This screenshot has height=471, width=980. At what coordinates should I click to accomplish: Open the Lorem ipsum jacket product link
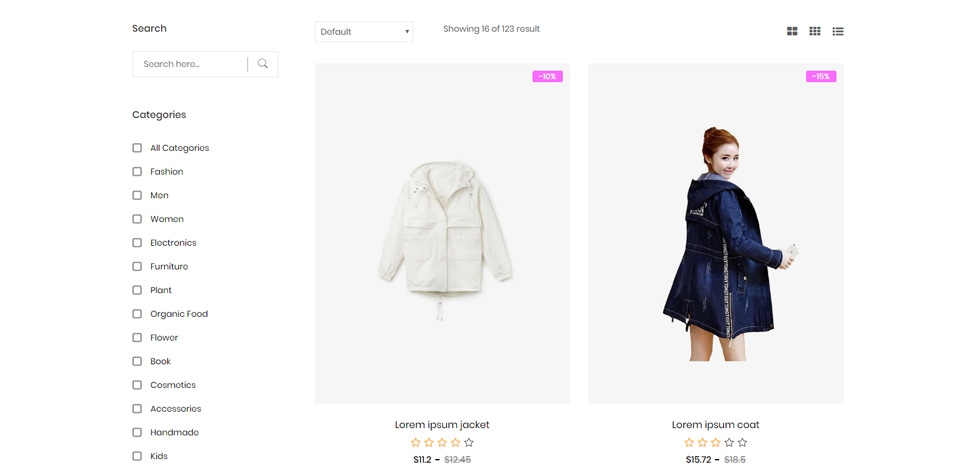pos(442,425)
